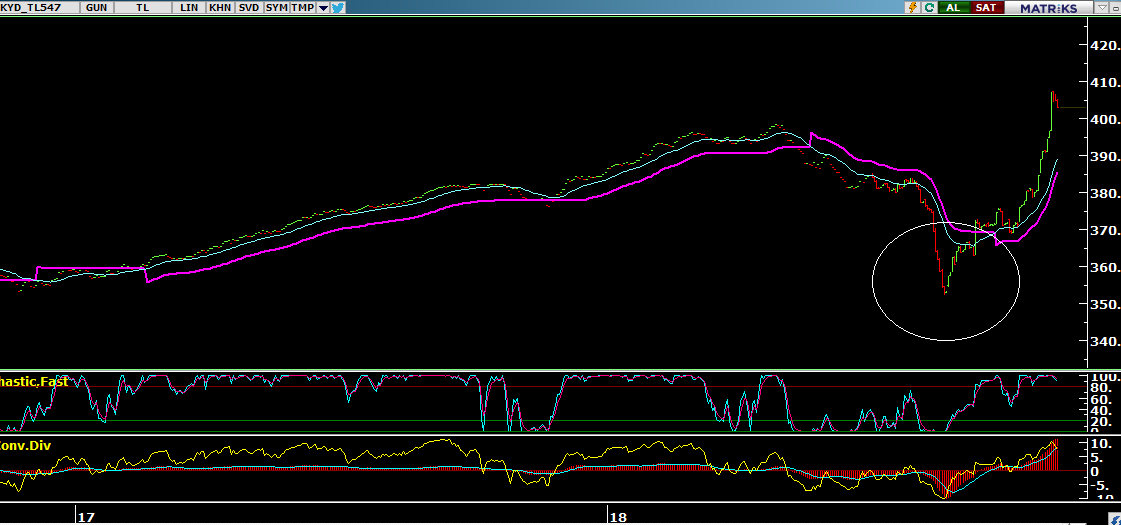This screenshot has width=1121, height=525.
Task: Click the green AL buy button
Action: coord(953,7)
